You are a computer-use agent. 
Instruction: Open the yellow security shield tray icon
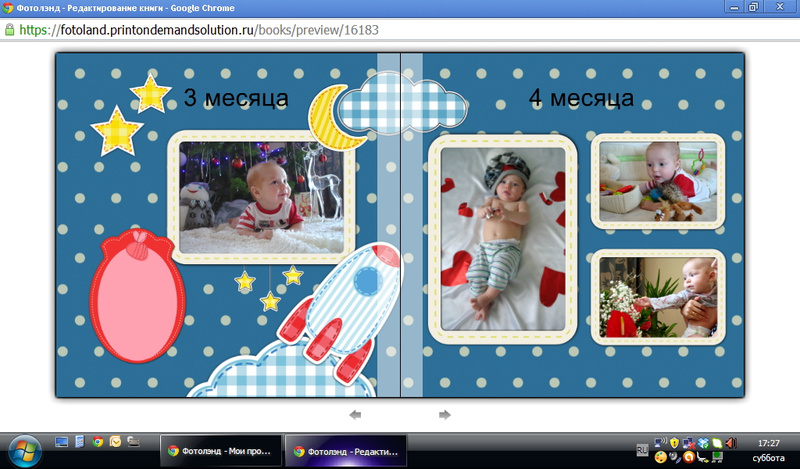(674, 442)
